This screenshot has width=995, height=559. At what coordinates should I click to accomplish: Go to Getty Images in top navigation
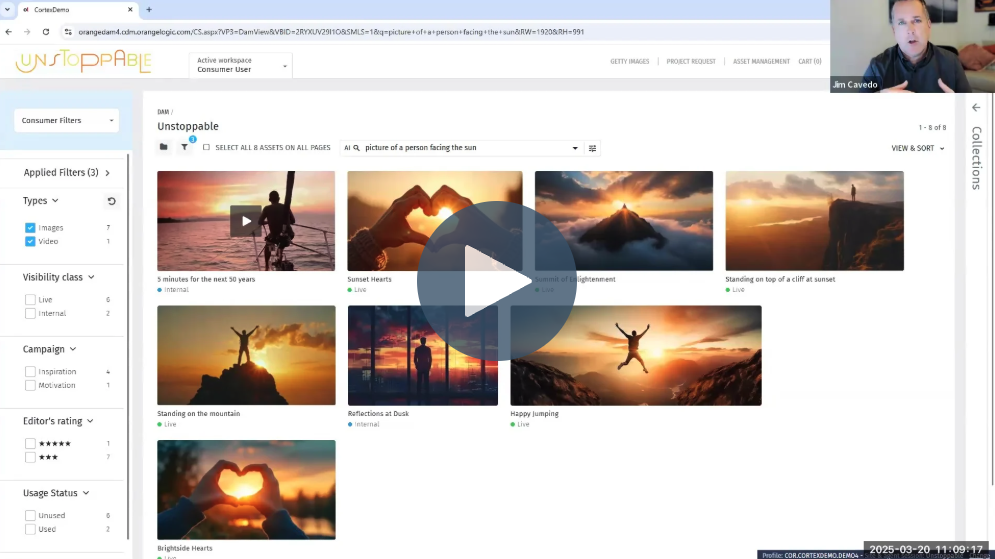coord(629,62)
